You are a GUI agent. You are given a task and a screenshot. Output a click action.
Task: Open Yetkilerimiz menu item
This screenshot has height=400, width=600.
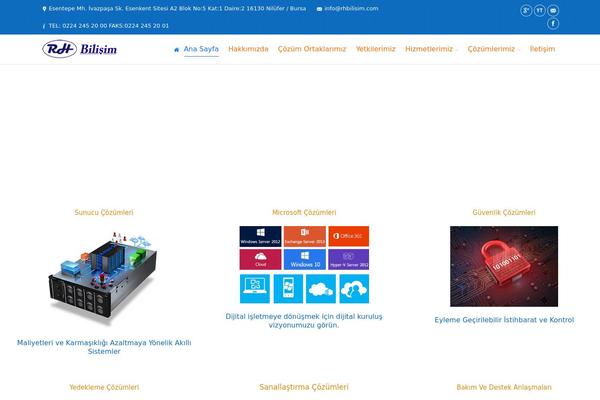pyautogui.click(x=375, y=49)
